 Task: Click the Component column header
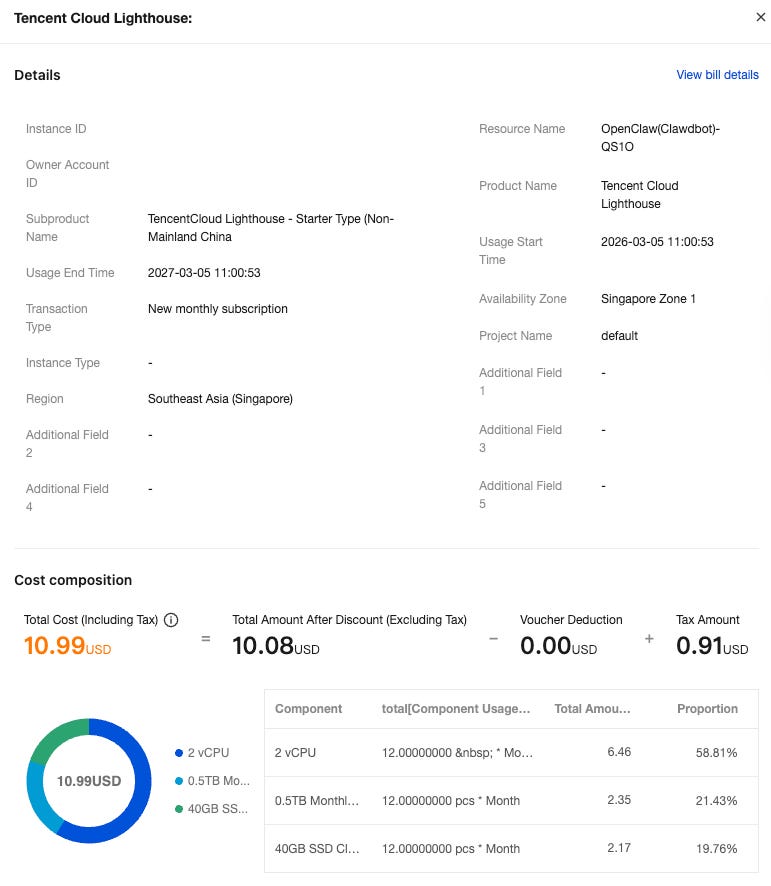click(x=309, y=709)
